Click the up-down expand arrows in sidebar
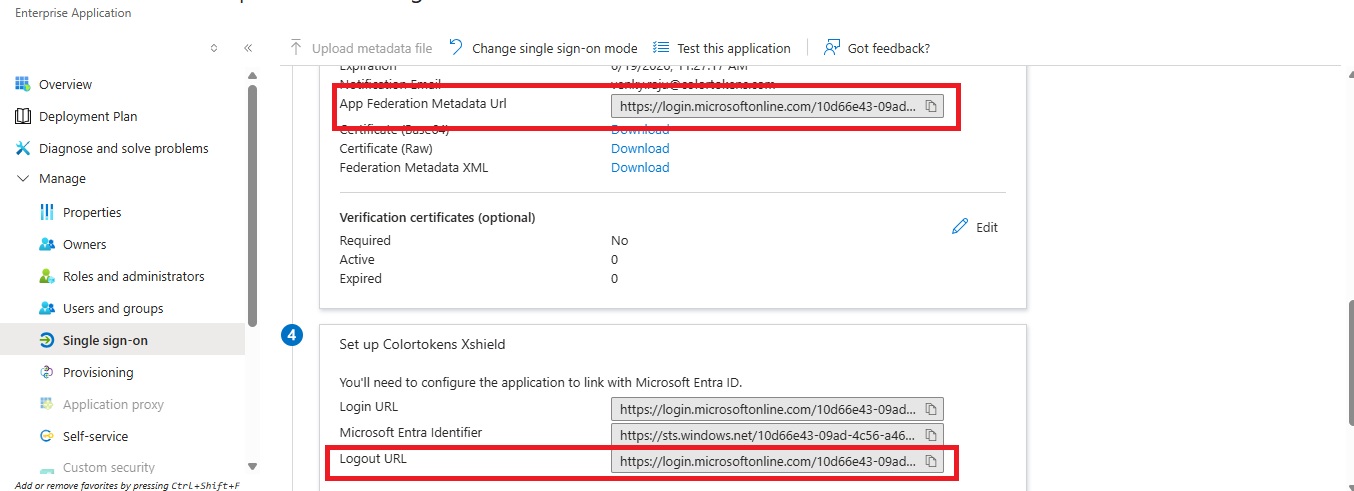 coord(214,48)
